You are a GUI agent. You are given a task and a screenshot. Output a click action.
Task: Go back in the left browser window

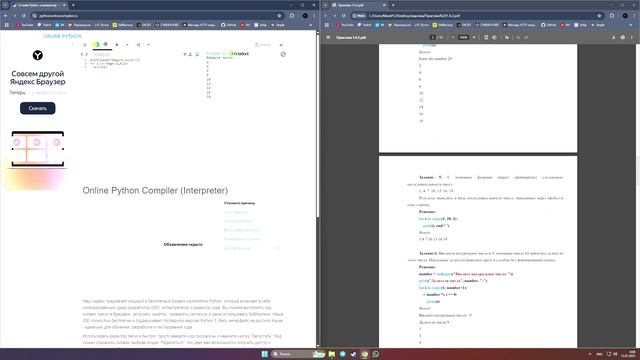(6, 16)
